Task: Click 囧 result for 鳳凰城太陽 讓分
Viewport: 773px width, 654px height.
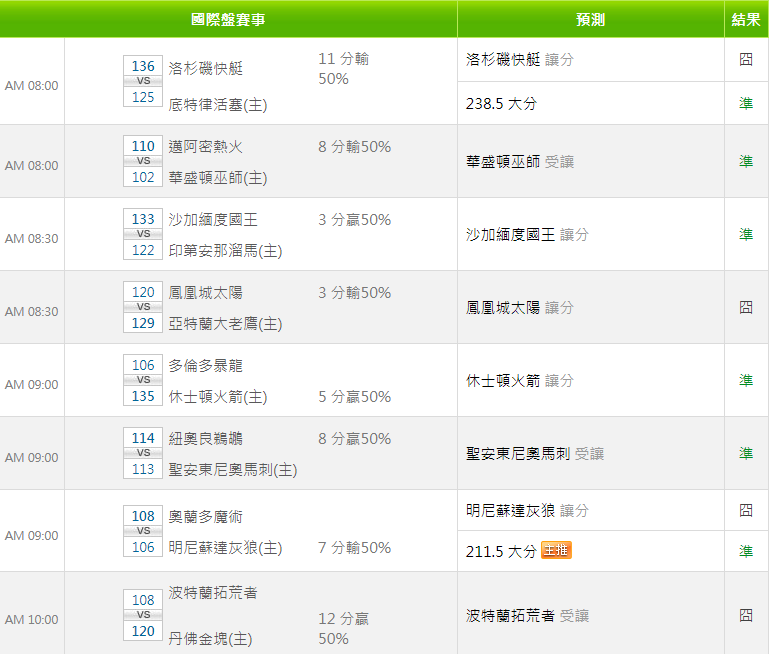Action: tap(746, 307)
